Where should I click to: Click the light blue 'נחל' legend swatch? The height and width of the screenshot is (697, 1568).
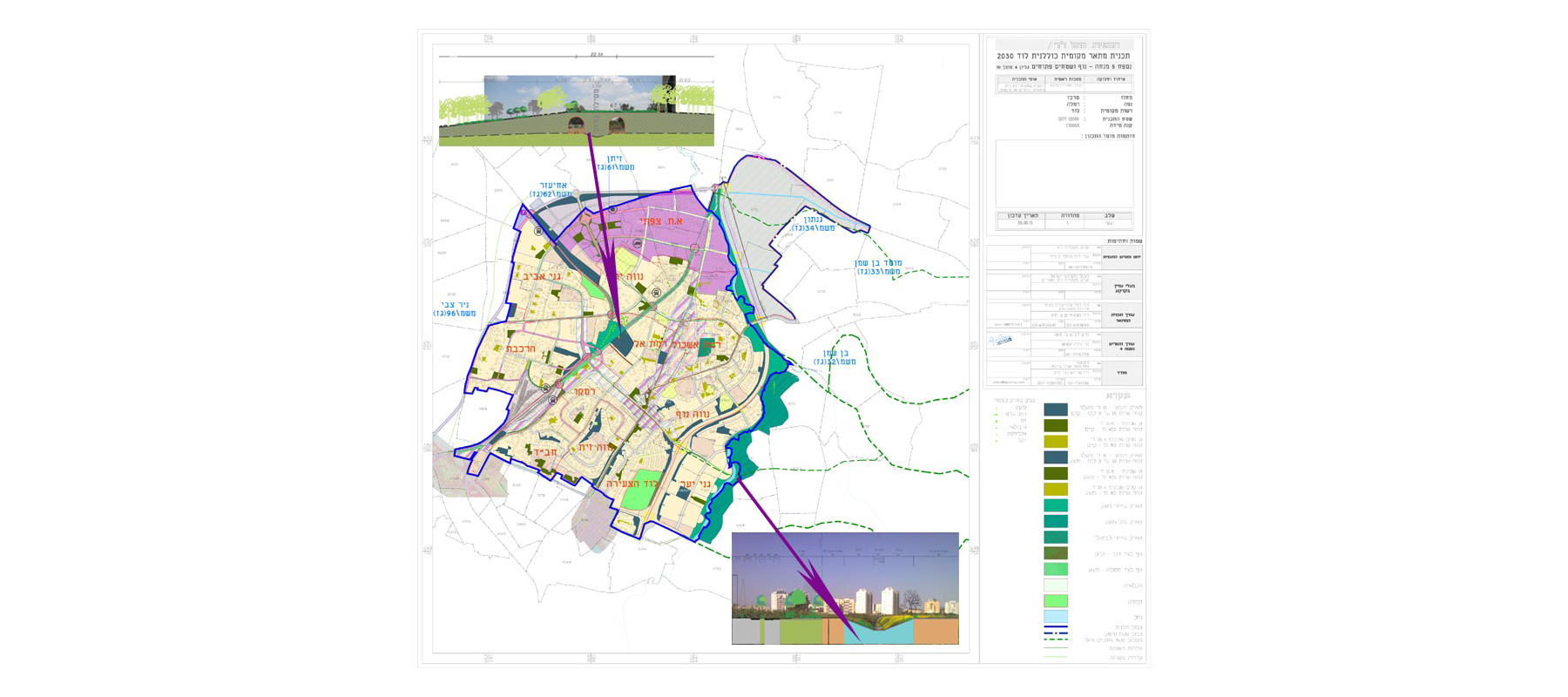(1056, 617)
